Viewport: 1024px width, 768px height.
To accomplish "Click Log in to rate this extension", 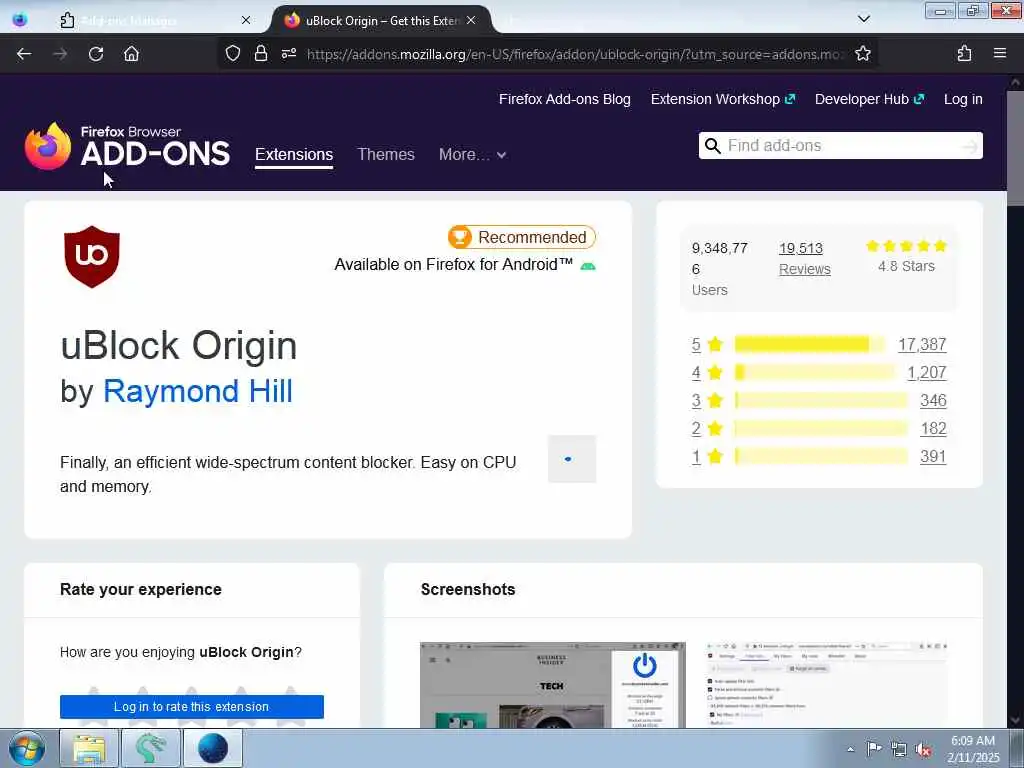I will (x=192, y=707).
